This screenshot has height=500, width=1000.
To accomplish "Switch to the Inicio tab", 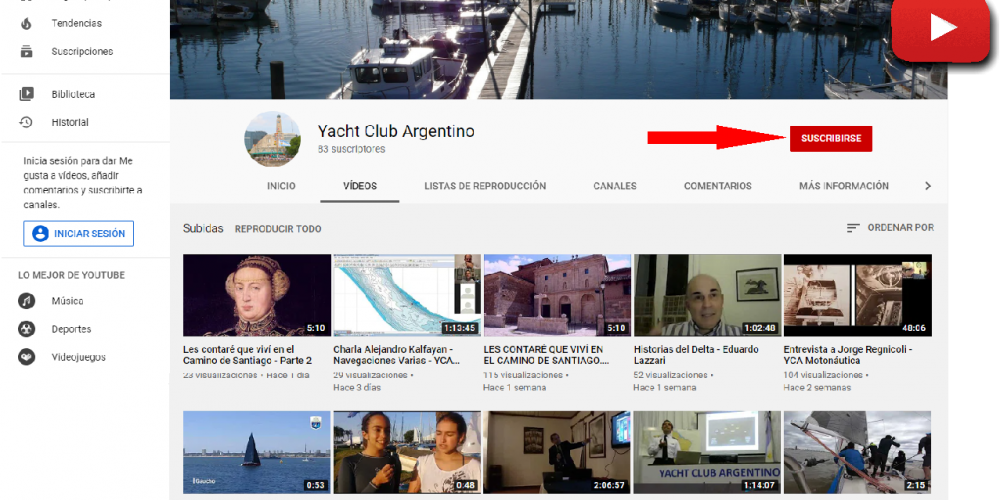I will point(281,186).
